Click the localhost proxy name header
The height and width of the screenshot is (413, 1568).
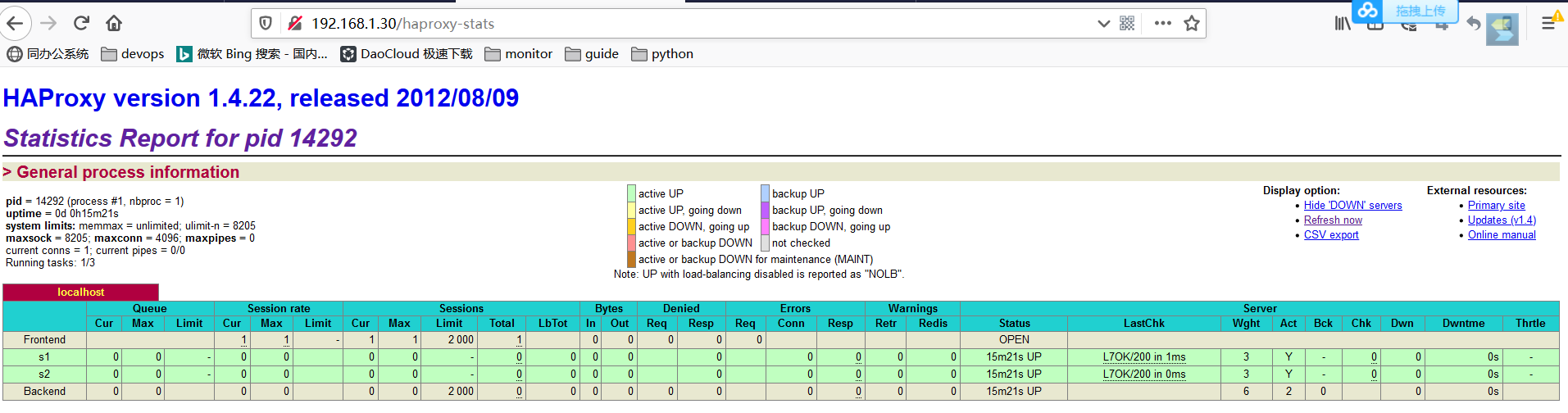(81, 293)
